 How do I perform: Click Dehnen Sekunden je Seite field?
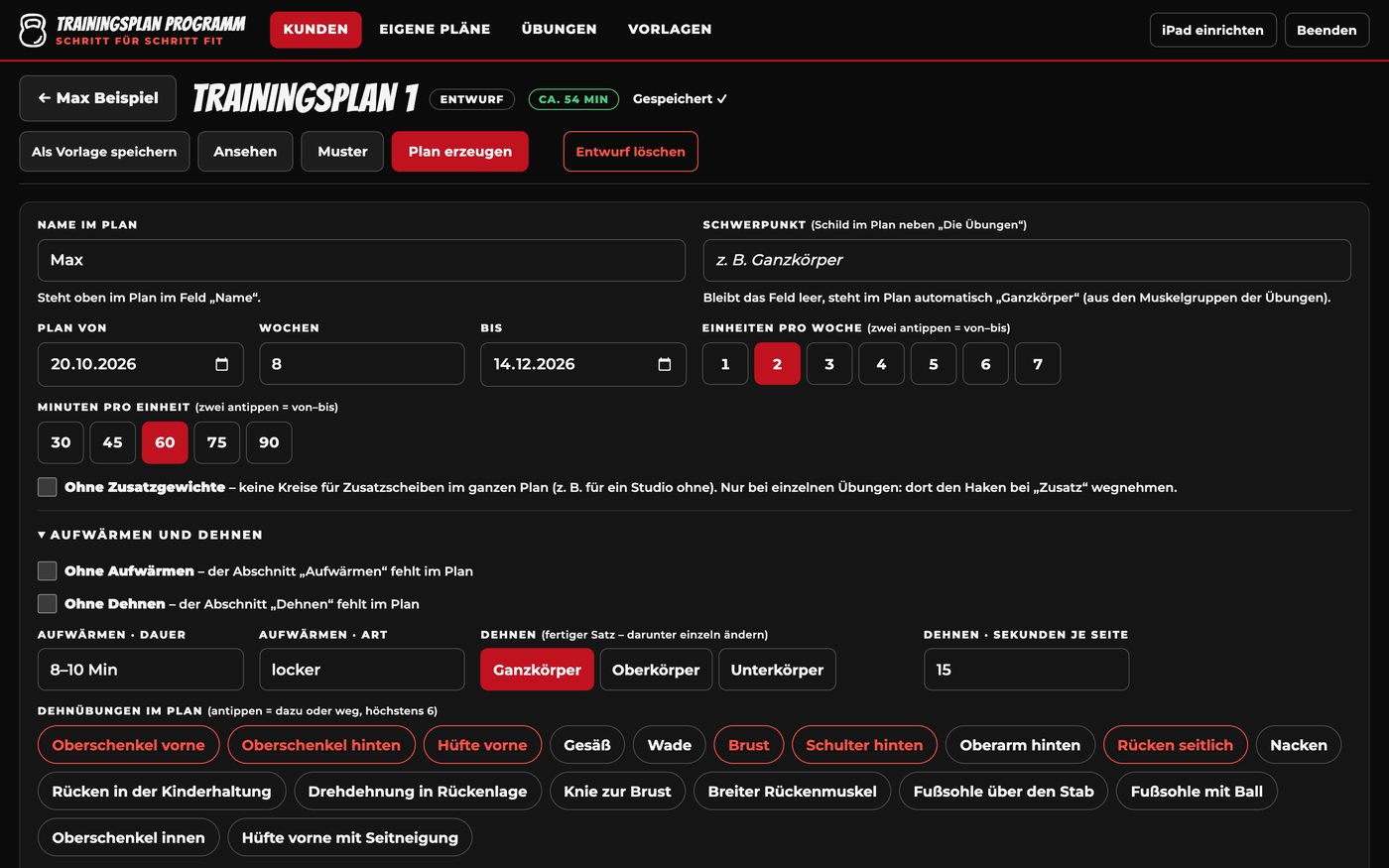coord(1026,670)
